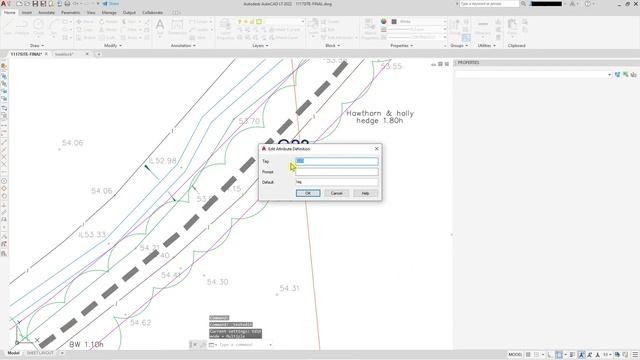Toggle snap mode in status bar

tap(537, 355)
